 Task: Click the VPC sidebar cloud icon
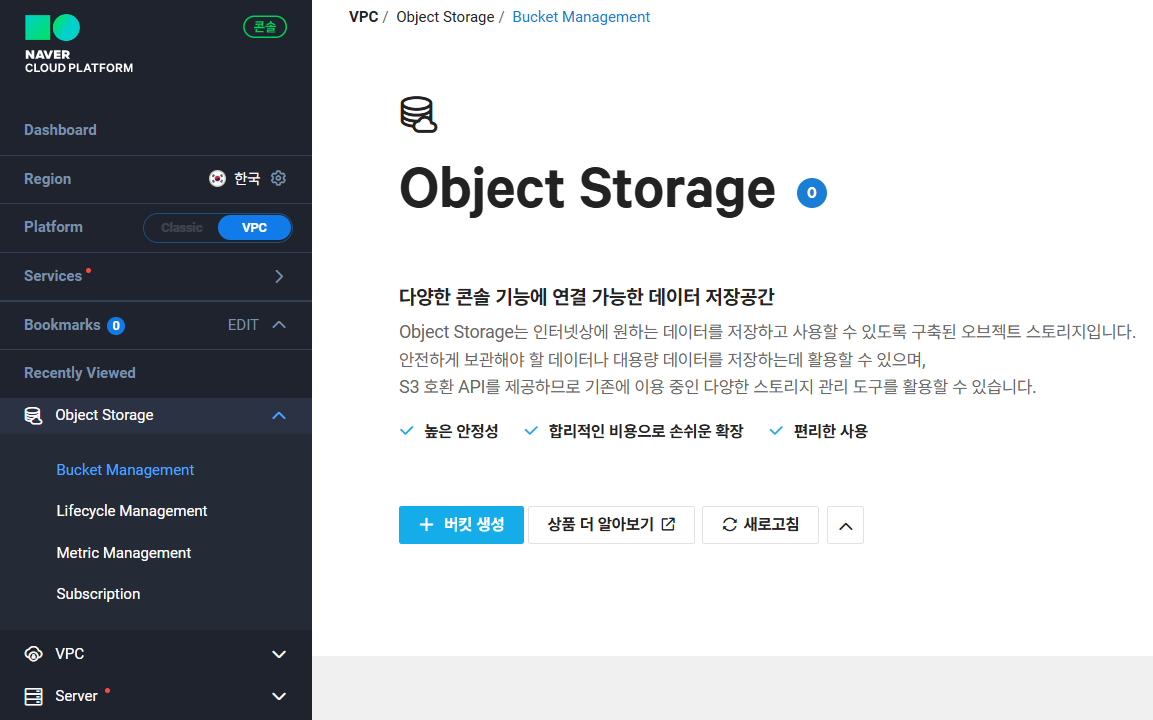(33, 654)
